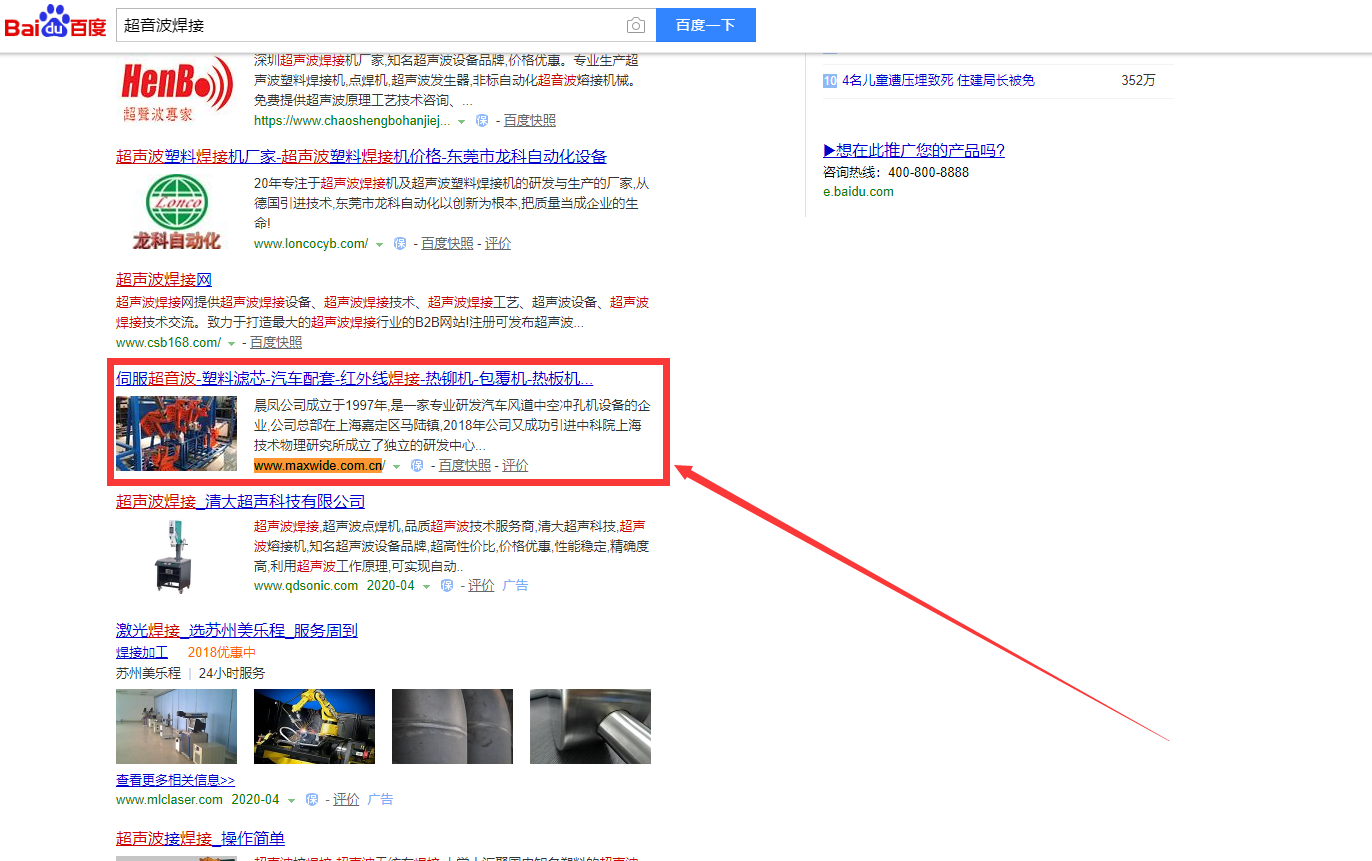
Task: Click the shield badge next to www.loncocyb.com
Action: tap(400, 244)
